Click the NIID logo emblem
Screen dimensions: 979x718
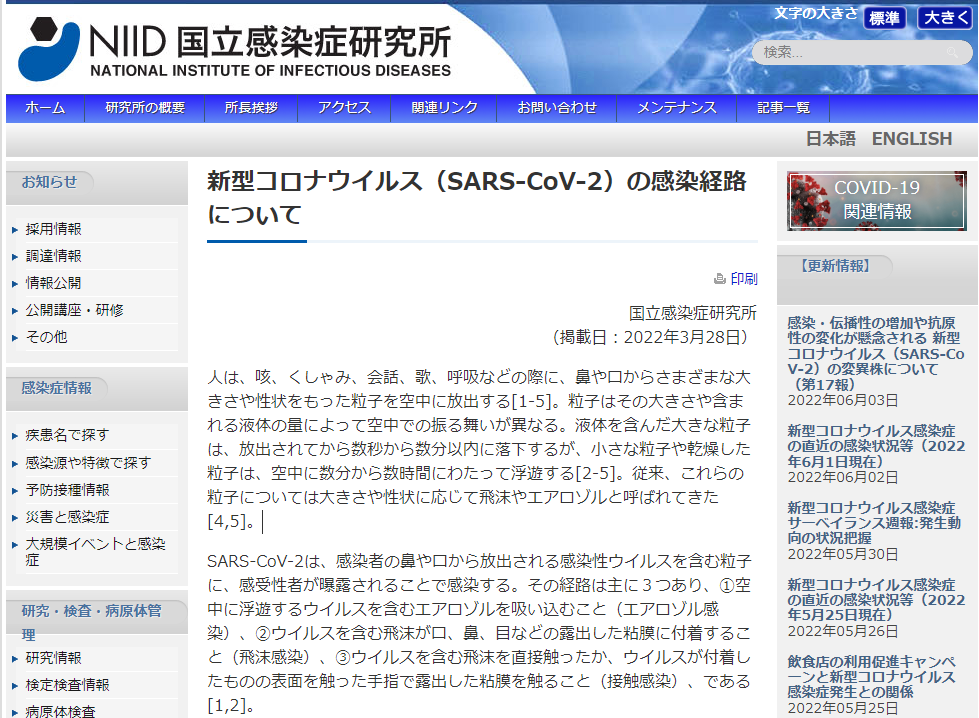pos(49,49)
